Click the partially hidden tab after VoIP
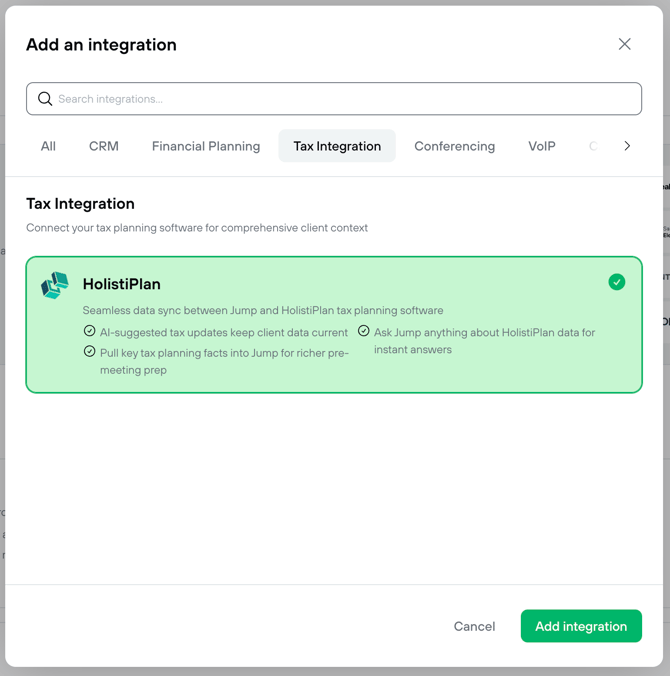670x676 pixels. click(594, 146)
